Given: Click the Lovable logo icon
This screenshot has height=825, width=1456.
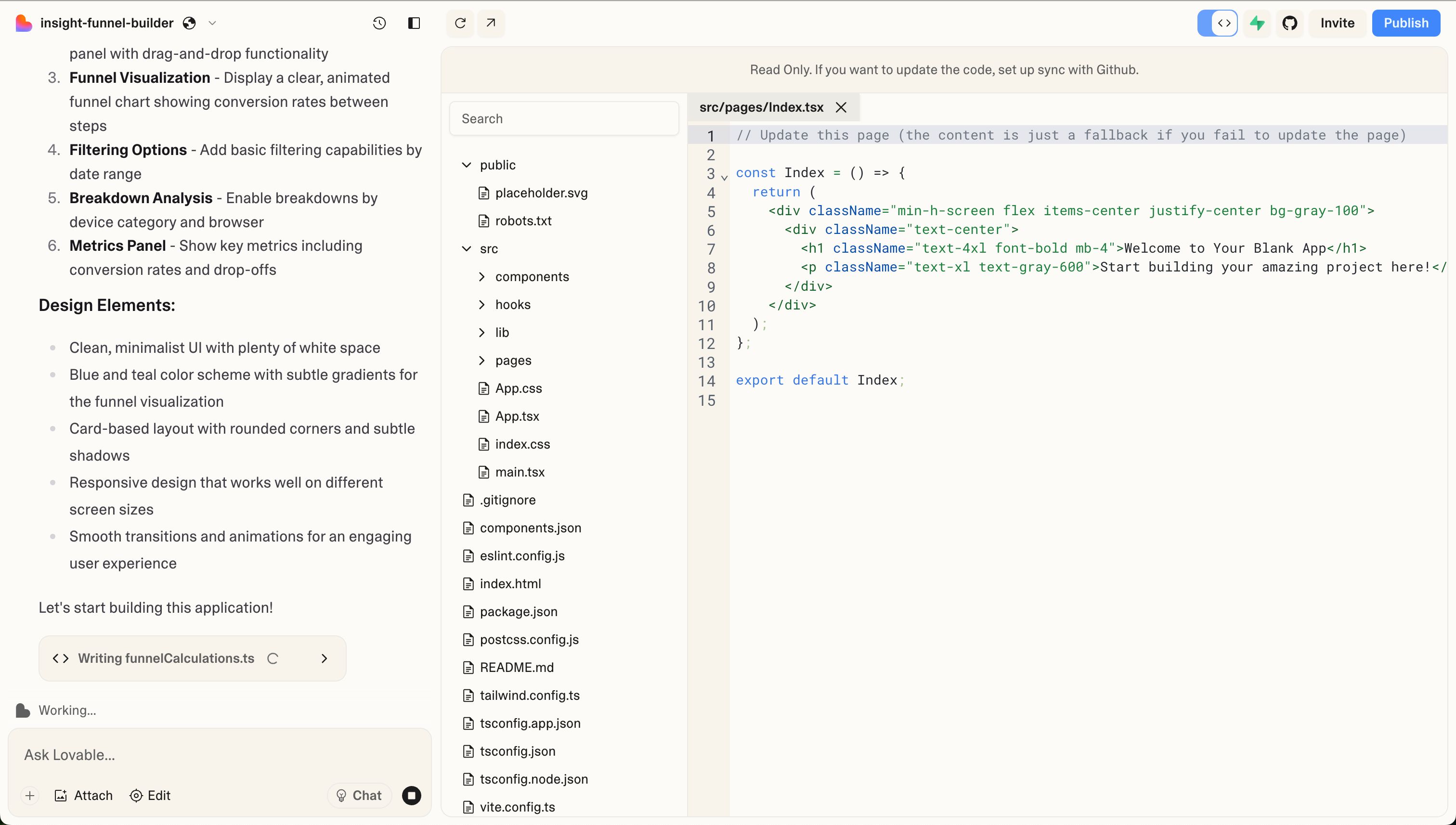Looking at the screenshot, I should tap(23, 23).
